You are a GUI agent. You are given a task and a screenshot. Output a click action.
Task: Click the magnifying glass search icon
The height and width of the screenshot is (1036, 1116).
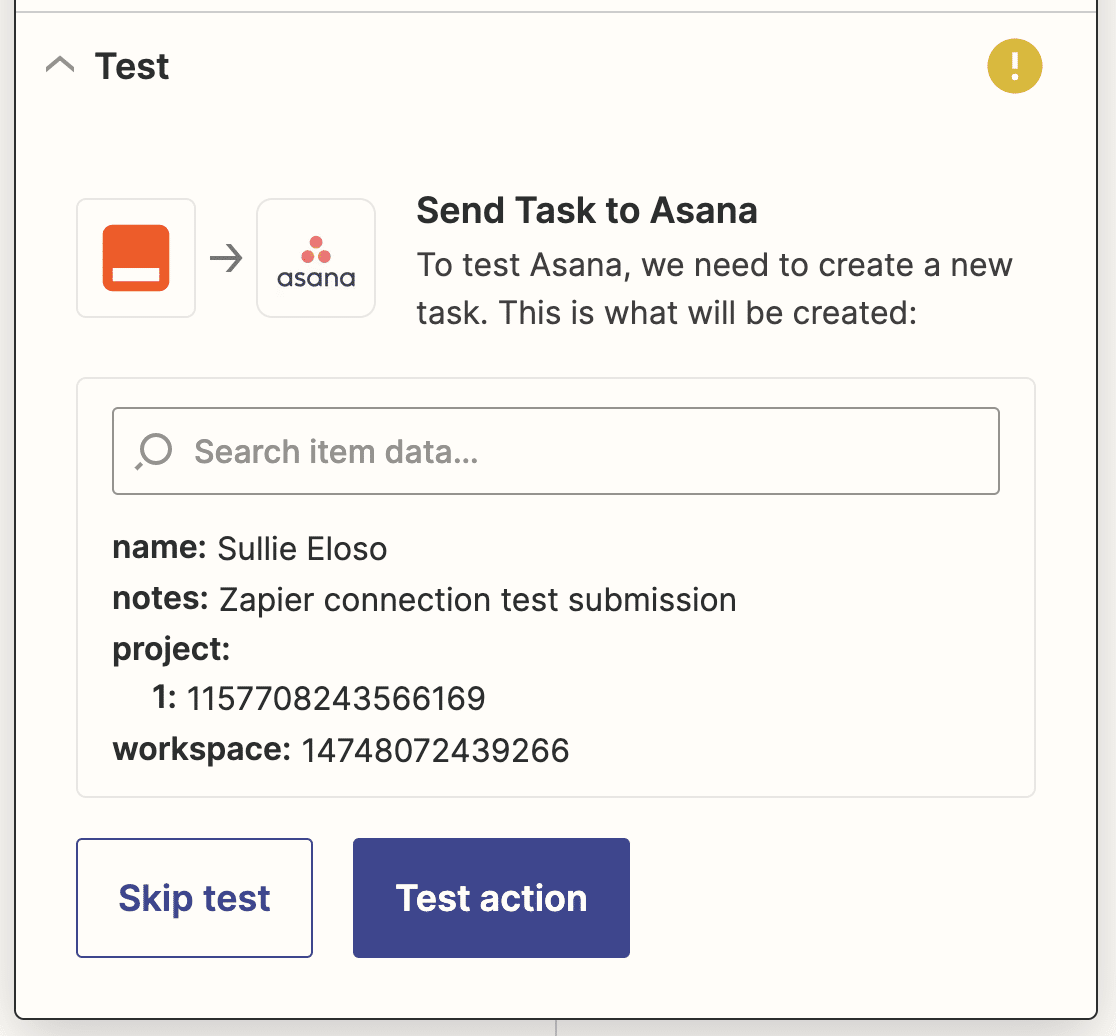pyautogui.click(x=154, y=451)
